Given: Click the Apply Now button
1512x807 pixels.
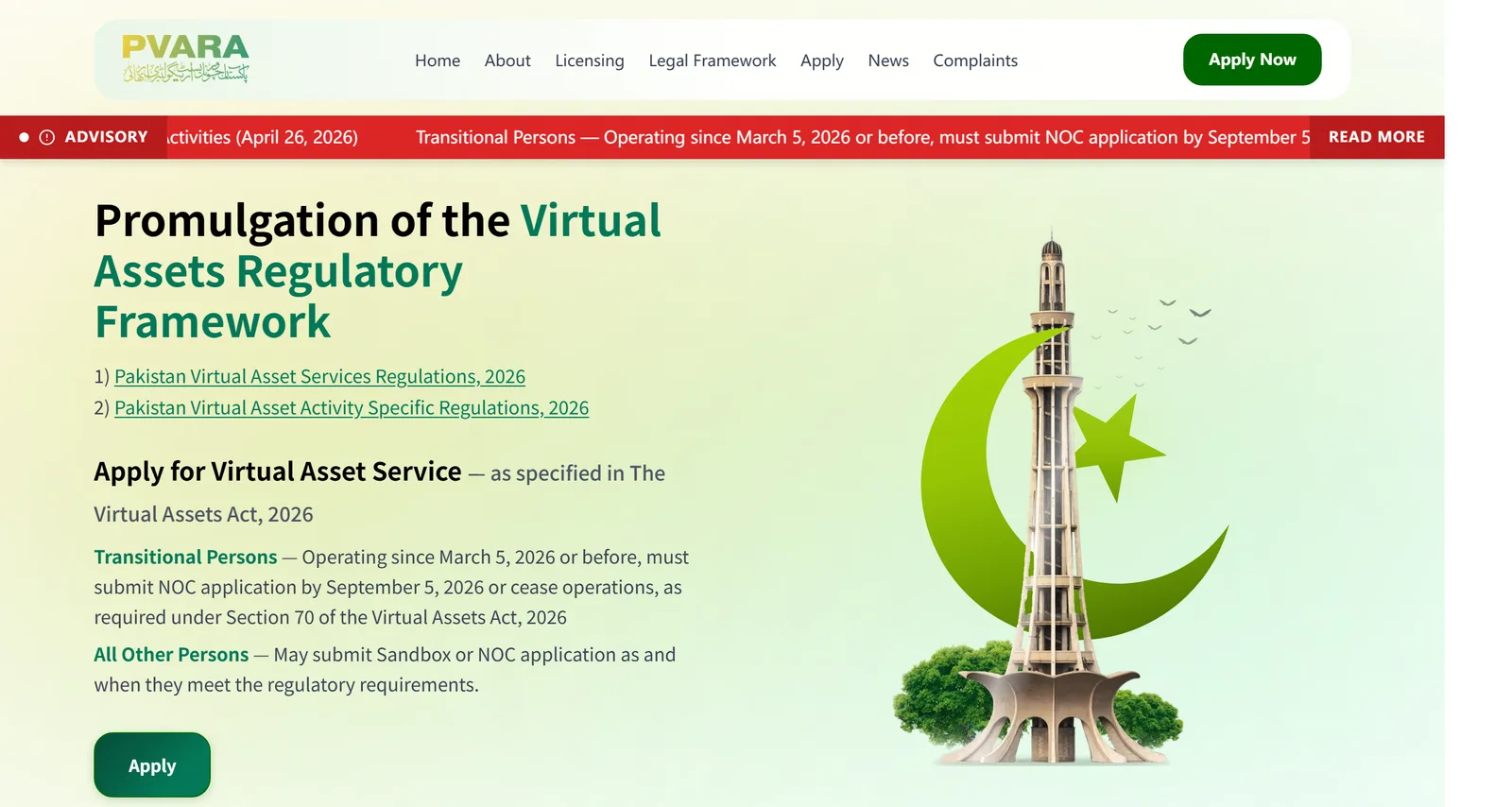Looking at the screenshot, I should (x=1252, y=60).
